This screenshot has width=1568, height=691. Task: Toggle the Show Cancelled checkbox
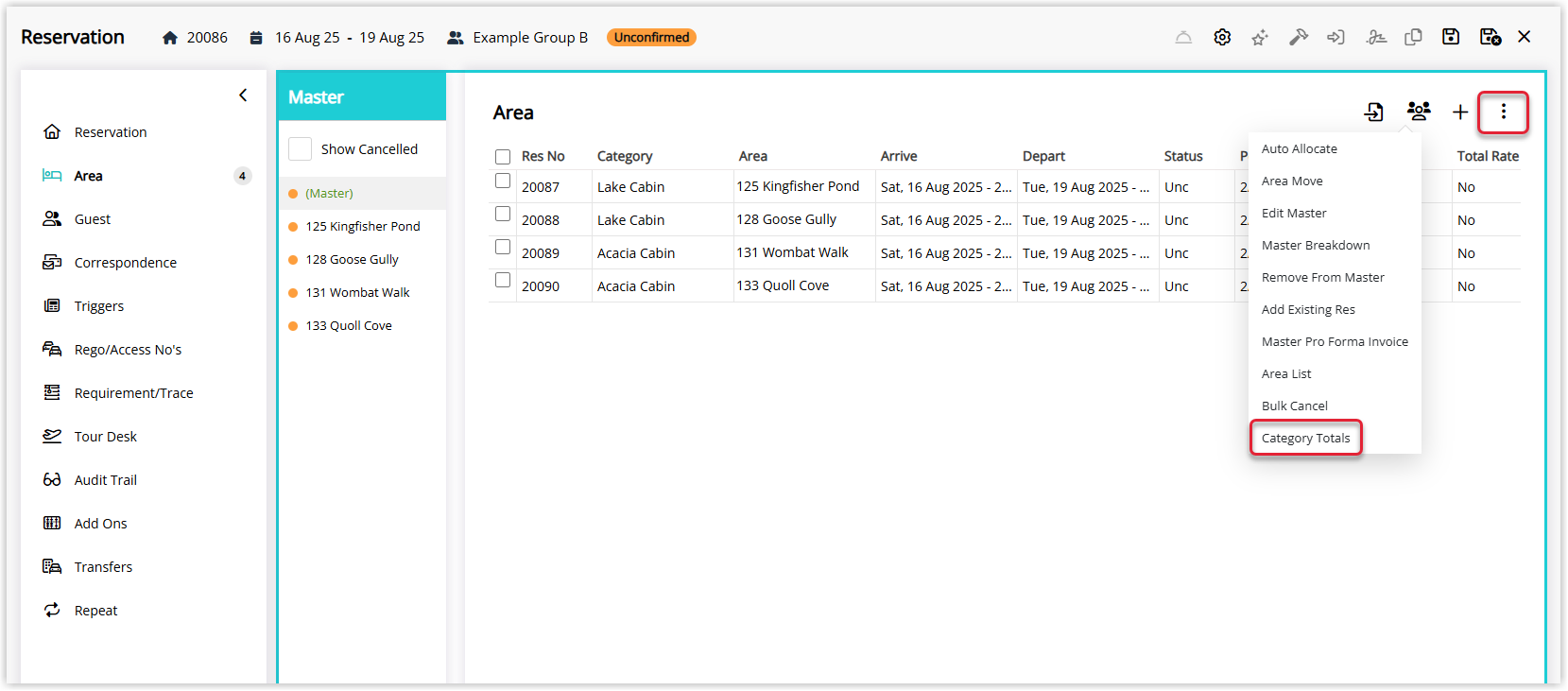(301, 149)
